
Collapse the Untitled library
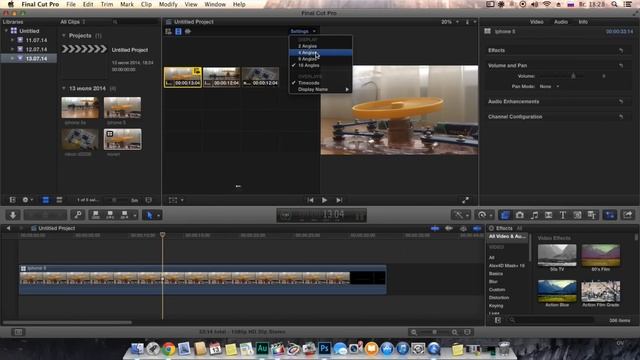[x=6, y=31]
